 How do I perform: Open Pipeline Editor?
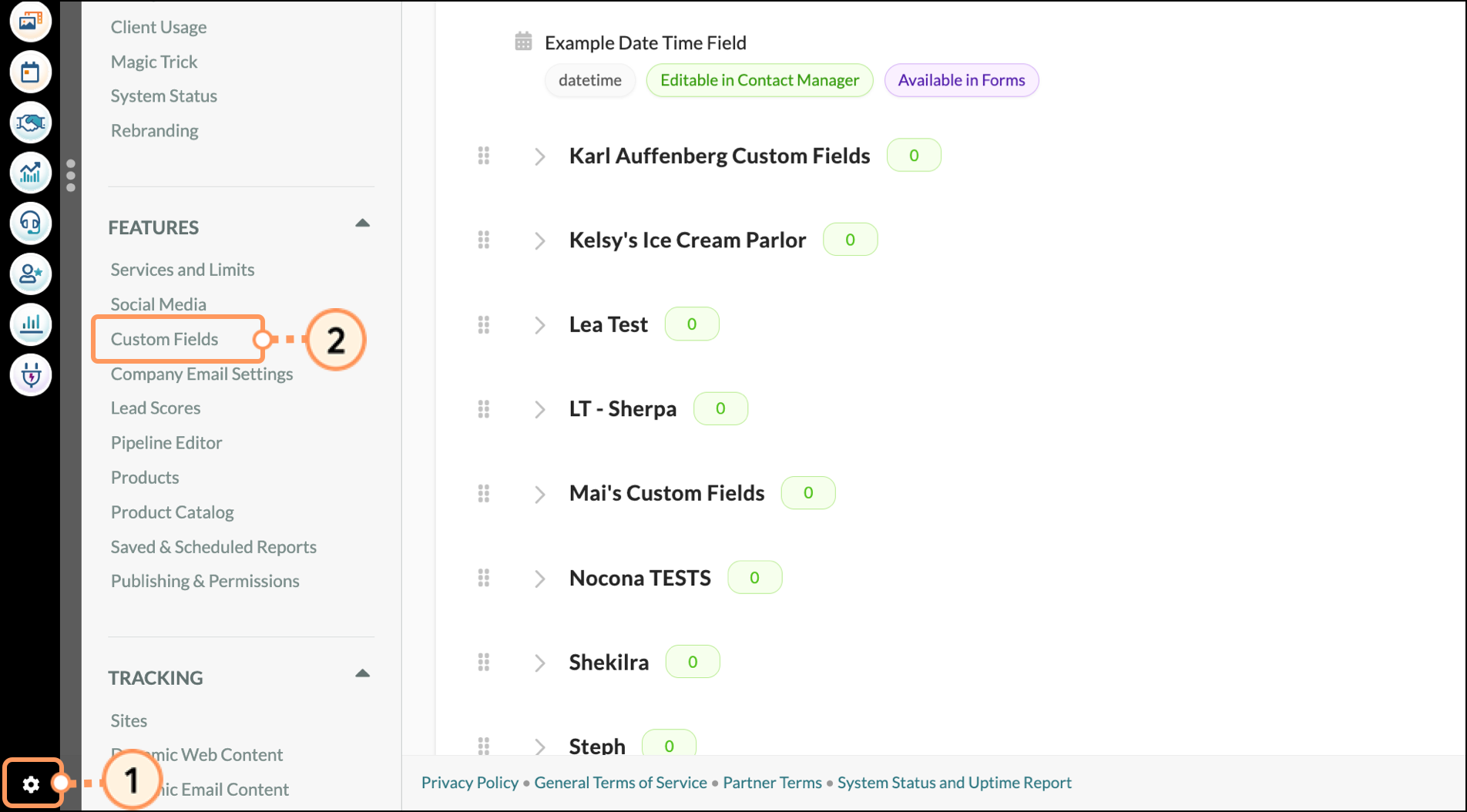tap(166, 443)
